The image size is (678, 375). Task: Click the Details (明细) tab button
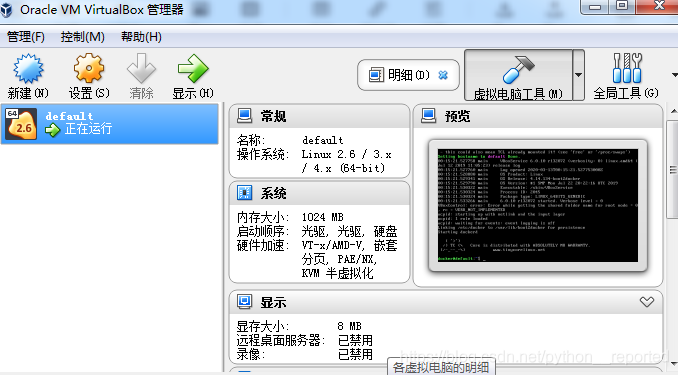(408, 75)
